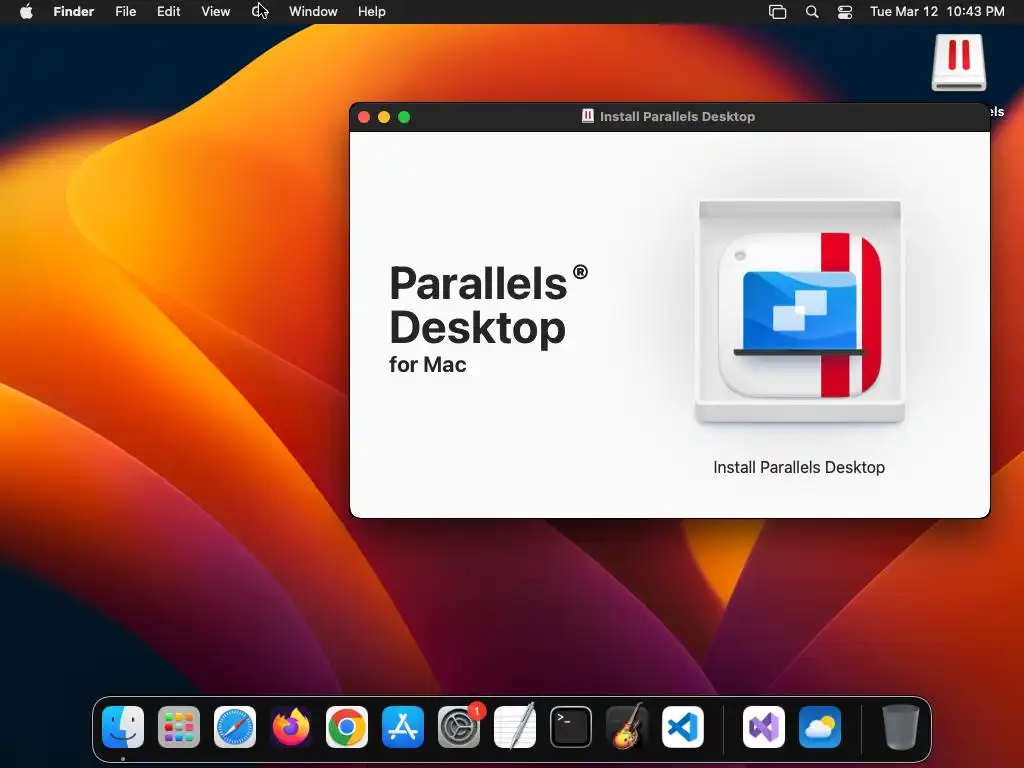Click the Install Parallels Desktop window title

[x=677, y=116]
